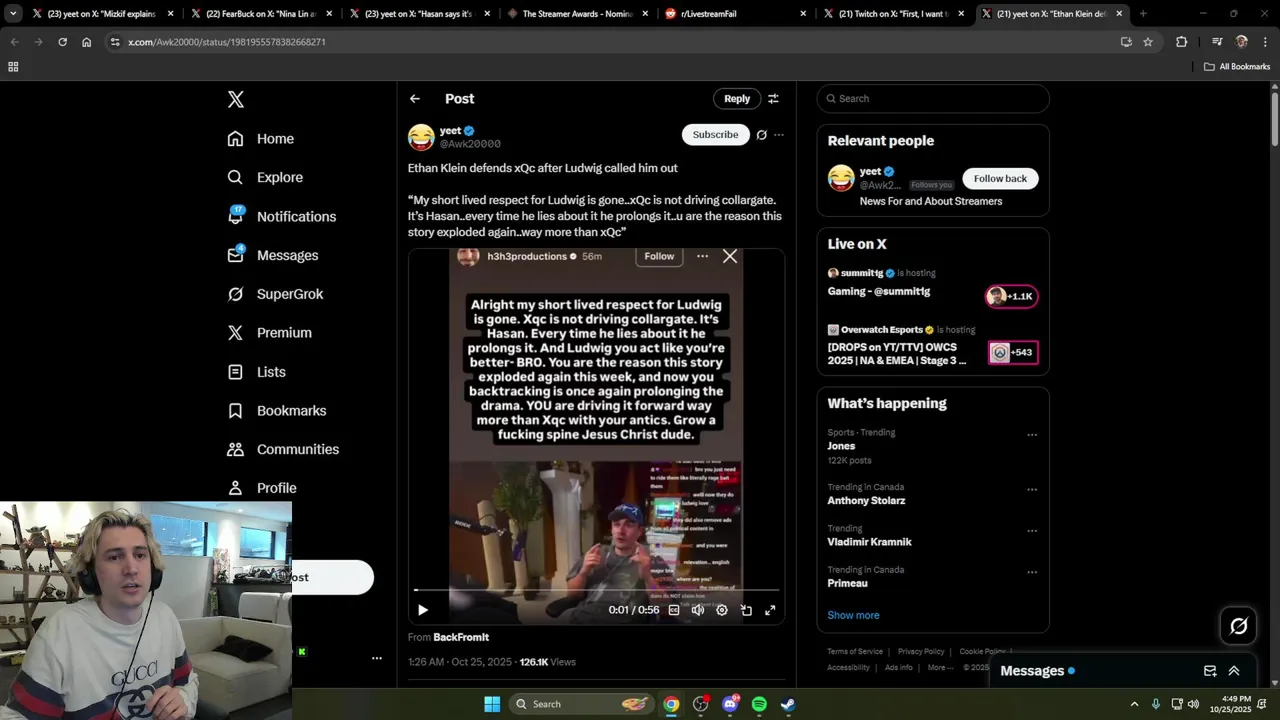Open the Explore page
Screen dimensions: 1280x720
tap(265, 177)
